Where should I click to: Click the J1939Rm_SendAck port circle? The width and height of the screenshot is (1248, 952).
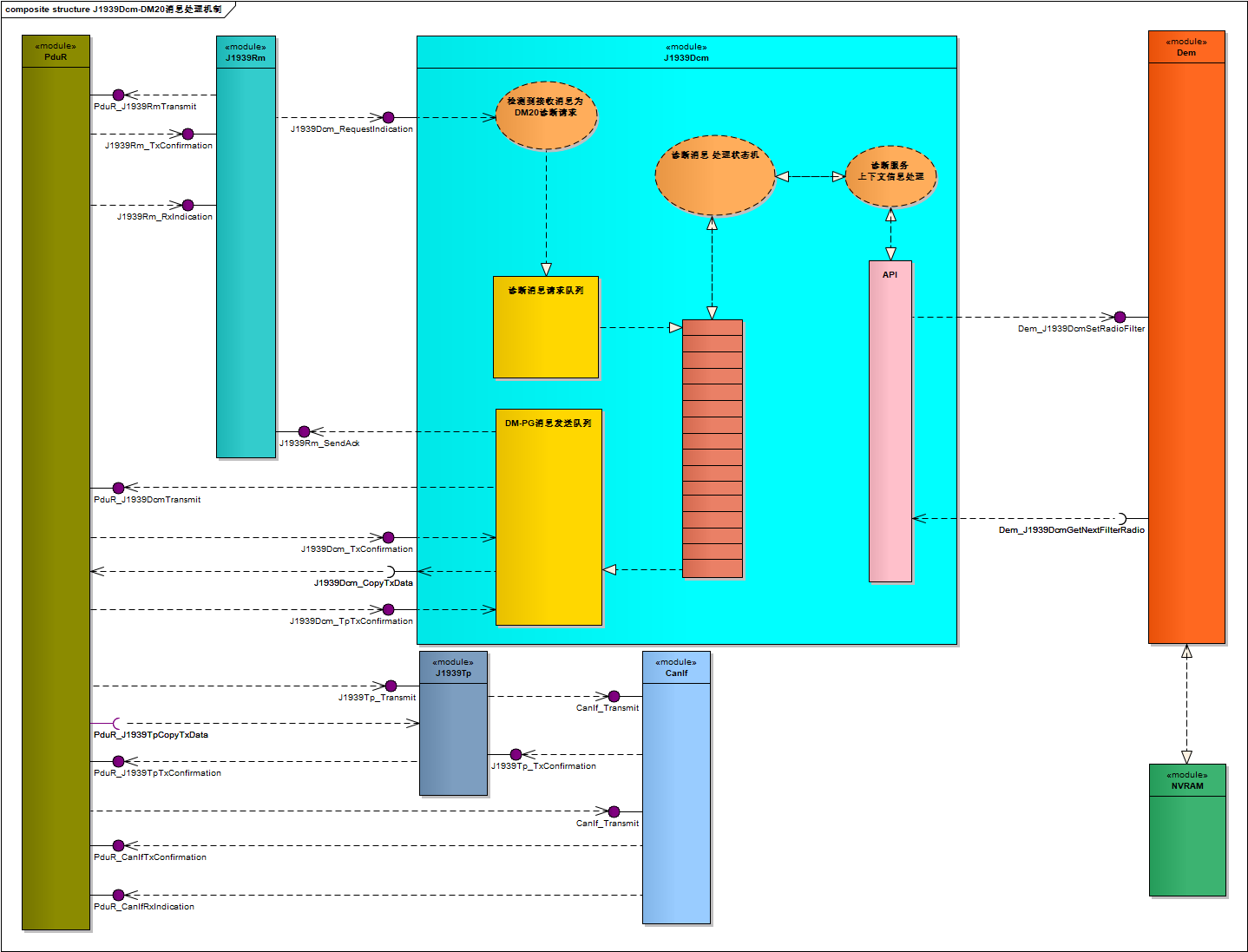pos(304,431)
